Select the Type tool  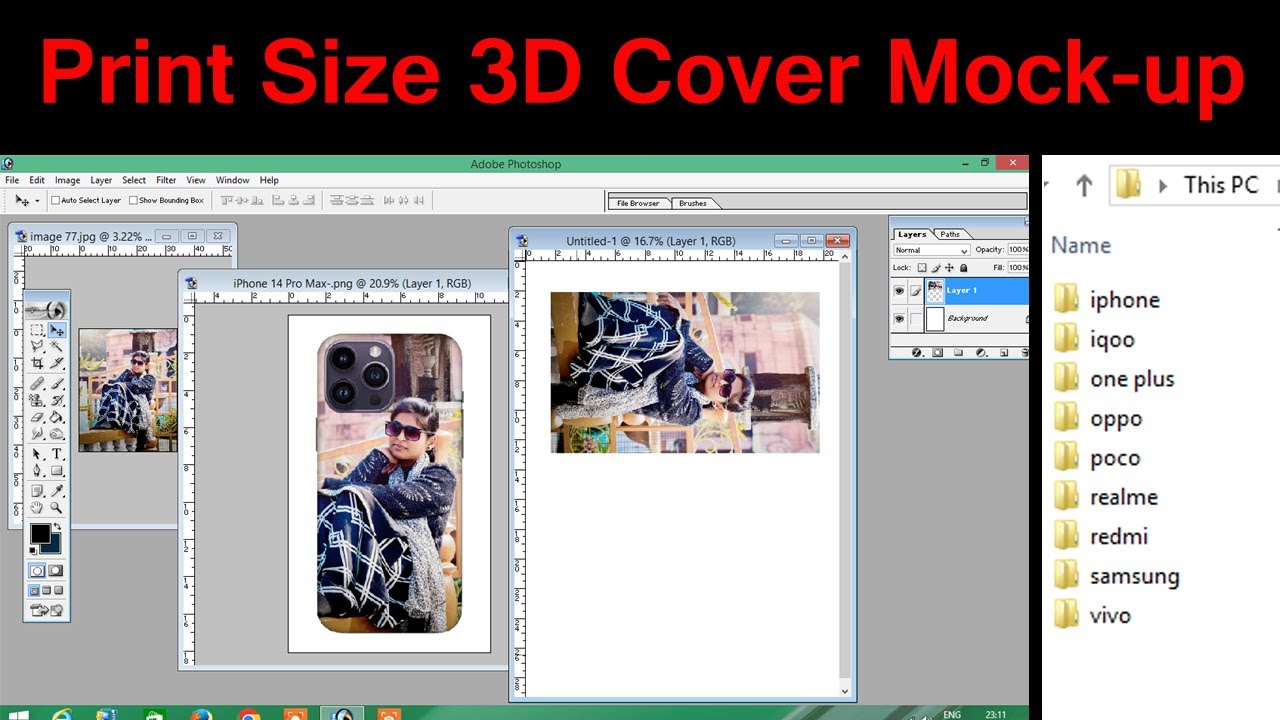(57, 454)
